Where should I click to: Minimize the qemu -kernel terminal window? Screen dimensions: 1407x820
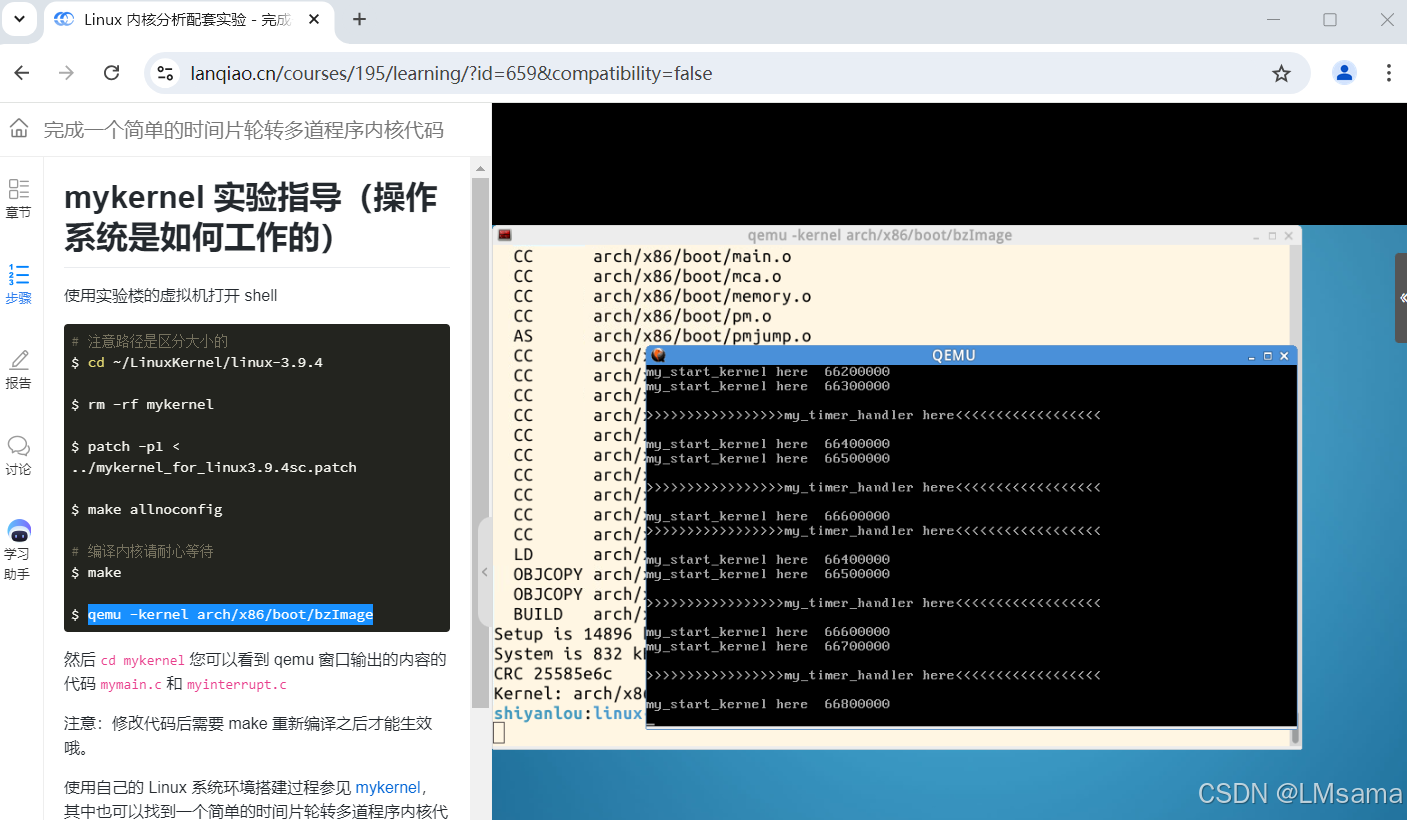pos(1256,236)
